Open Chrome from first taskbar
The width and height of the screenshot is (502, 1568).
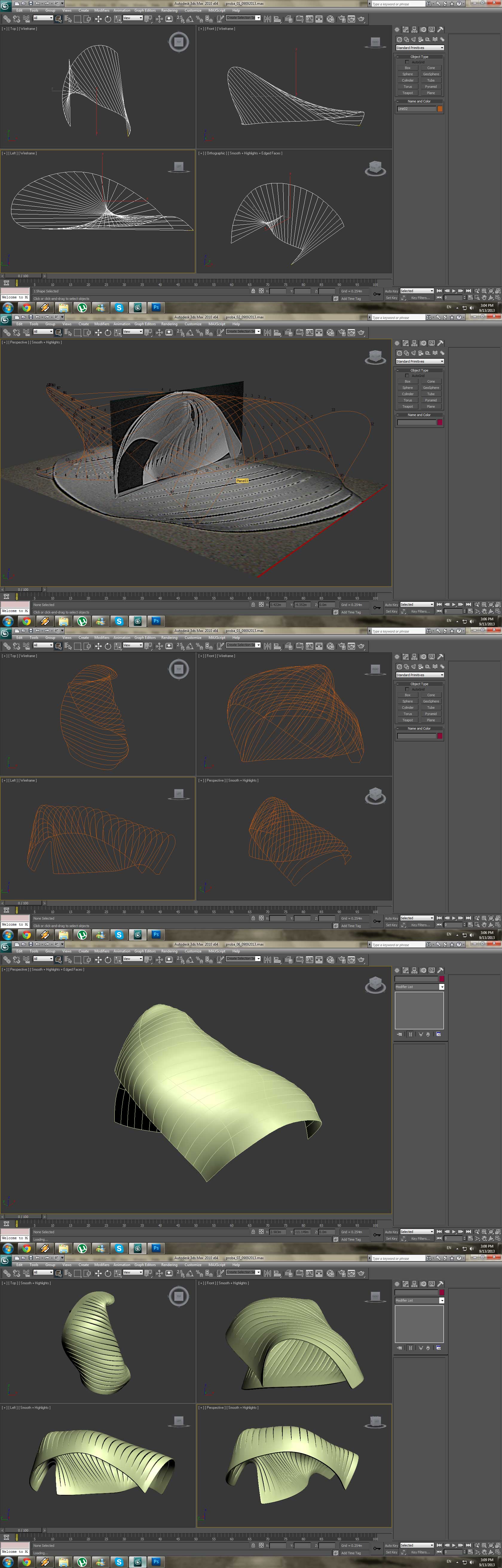(26, 307)
